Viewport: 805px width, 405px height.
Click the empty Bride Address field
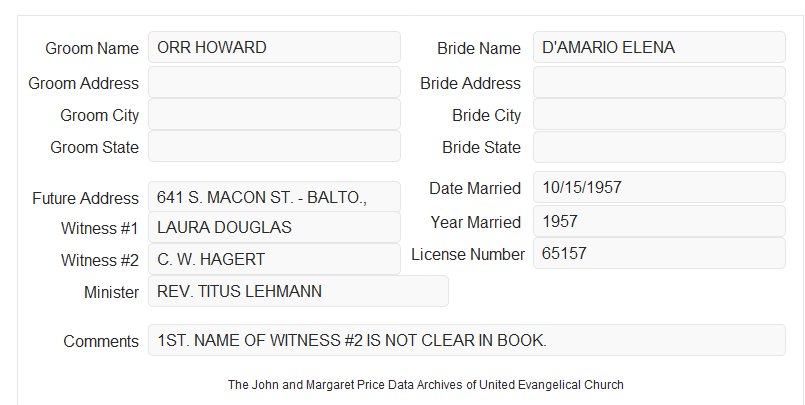click(659, 82)
